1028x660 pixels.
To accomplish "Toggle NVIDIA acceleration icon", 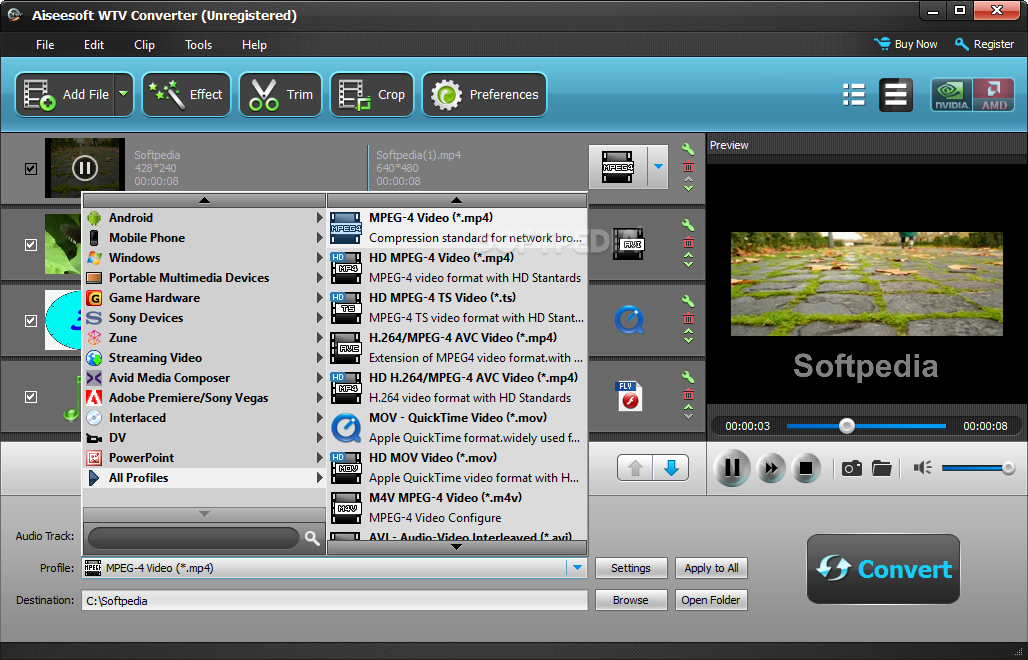I will click(x=951, y=94).
